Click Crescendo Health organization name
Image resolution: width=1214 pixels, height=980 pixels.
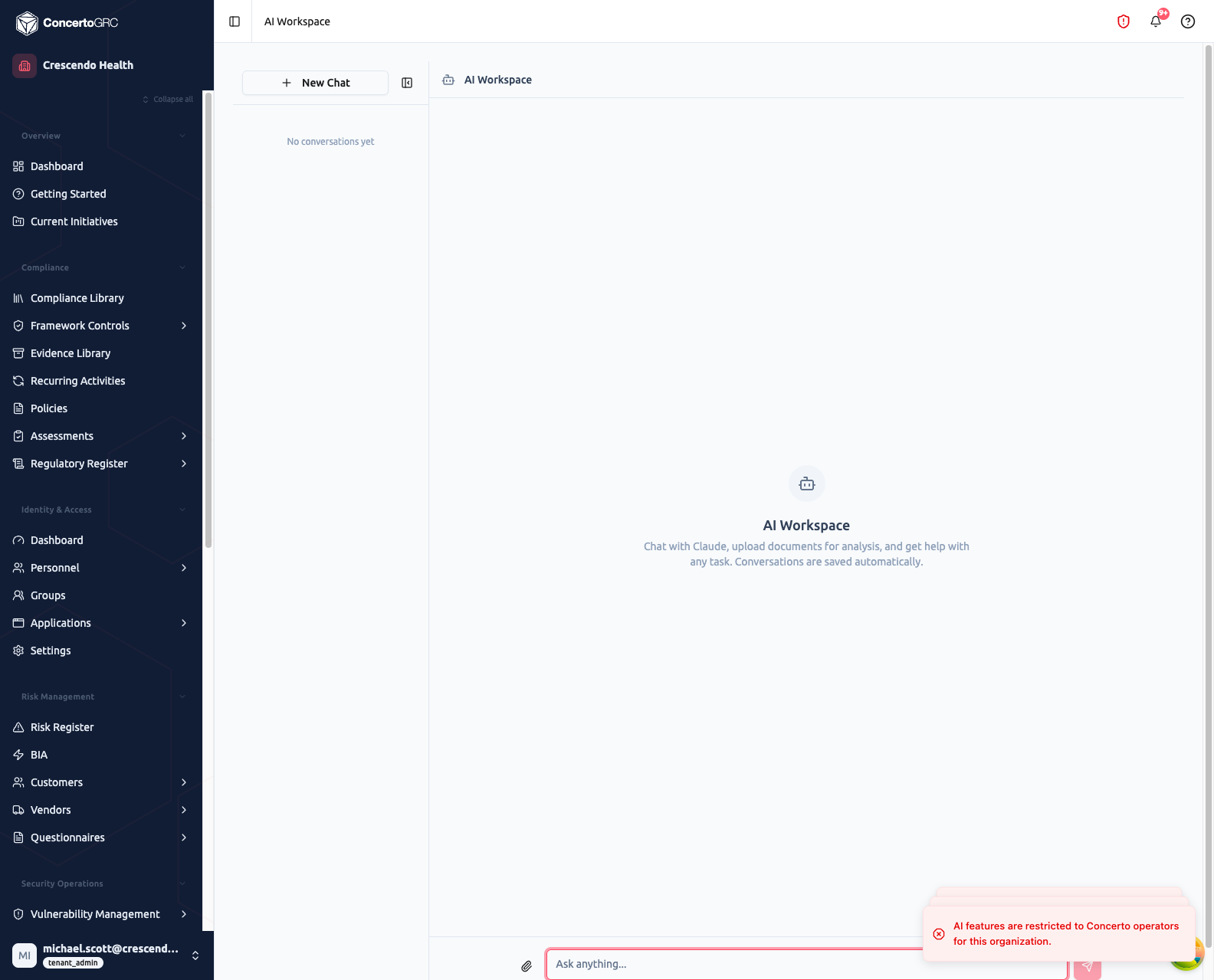pos(88,65)
